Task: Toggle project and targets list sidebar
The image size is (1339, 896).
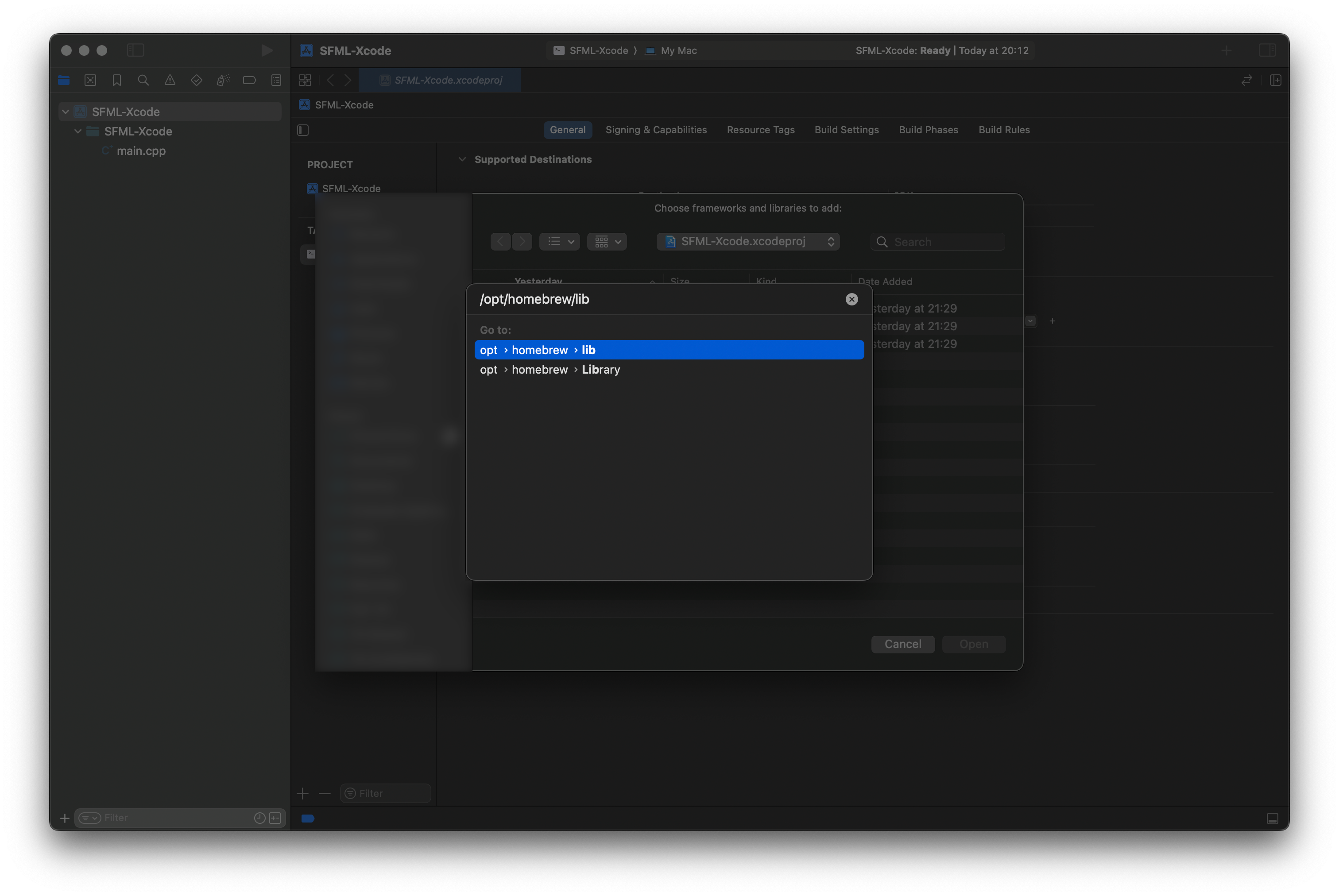Action: tap(303, 130)
